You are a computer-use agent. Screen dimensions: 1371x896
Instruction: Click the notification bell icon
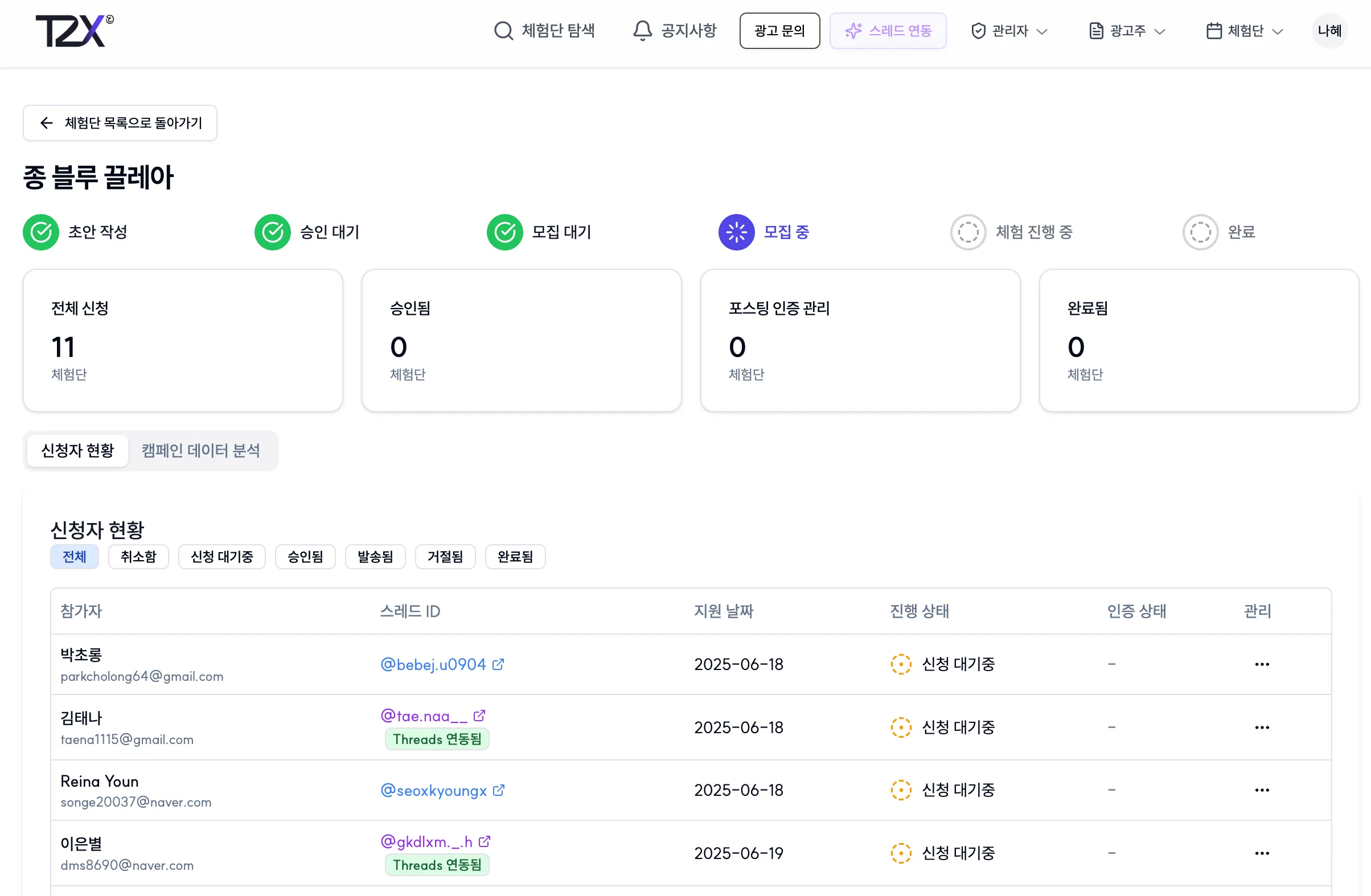(x=642, y=31)
